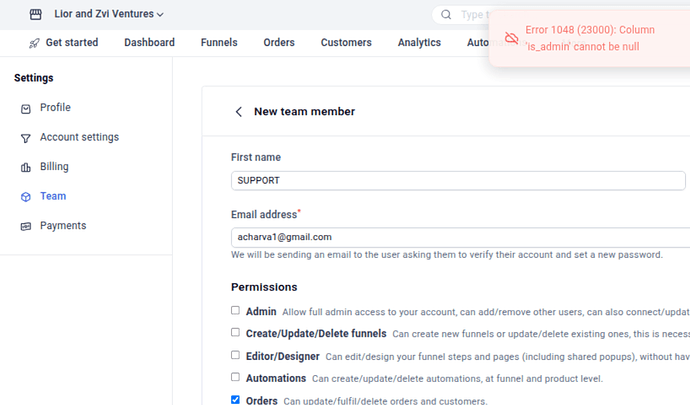This screenshot has height=405, width=690.
Task: Click the store icon beside the account name
Action: 36,15
